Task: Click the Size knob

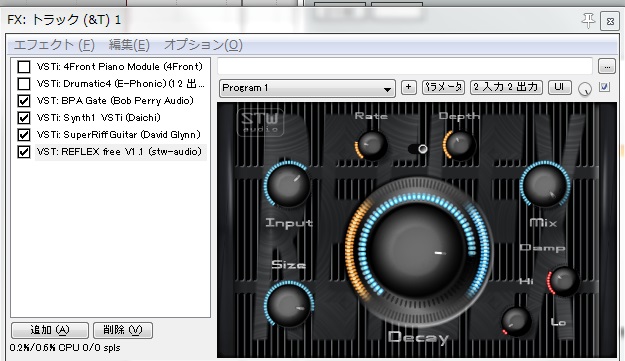Action: point(289,304)
